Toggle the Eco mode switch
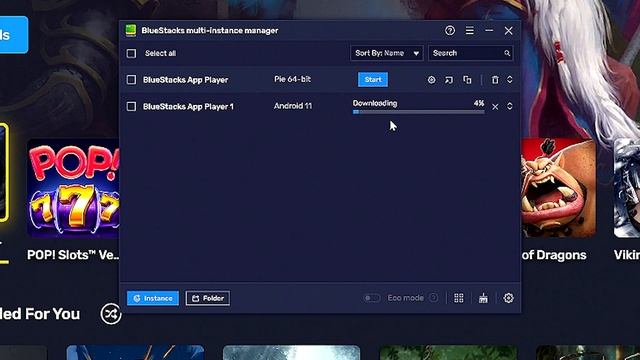 372,298
